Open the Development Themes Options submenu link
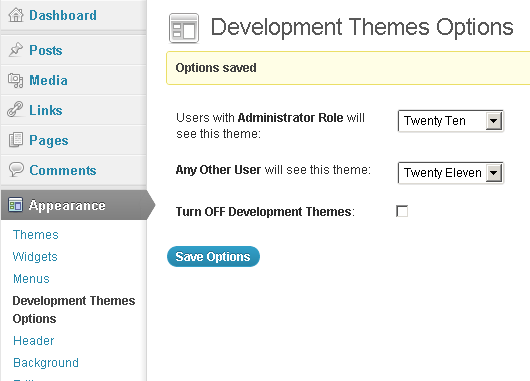This screenshot has width=530, height=381. tap(74, 309)
